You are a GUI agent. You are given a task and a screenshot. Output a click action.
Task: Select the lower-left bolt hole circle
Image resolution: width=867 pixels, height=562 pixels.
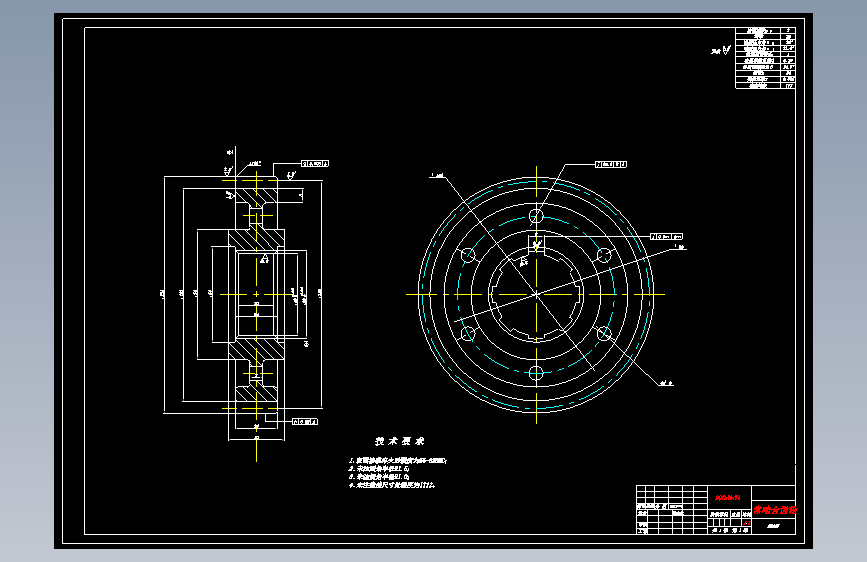click(468, 334)
